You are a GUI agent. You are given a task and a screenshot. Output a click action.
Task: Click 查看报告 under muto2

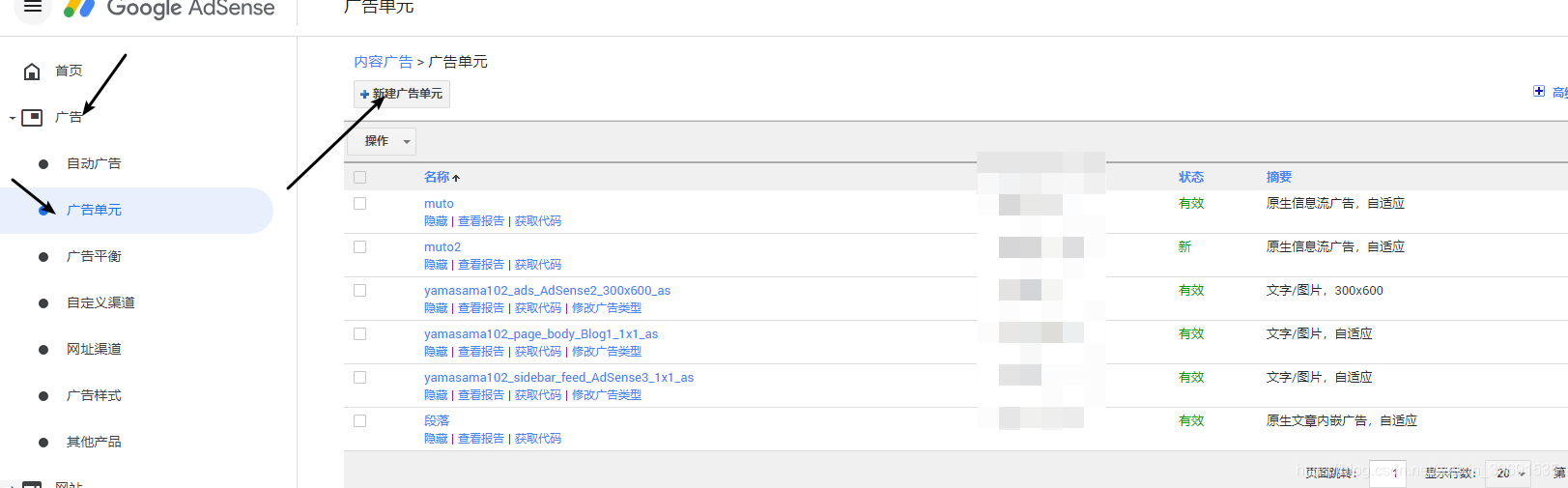(481, 265)
